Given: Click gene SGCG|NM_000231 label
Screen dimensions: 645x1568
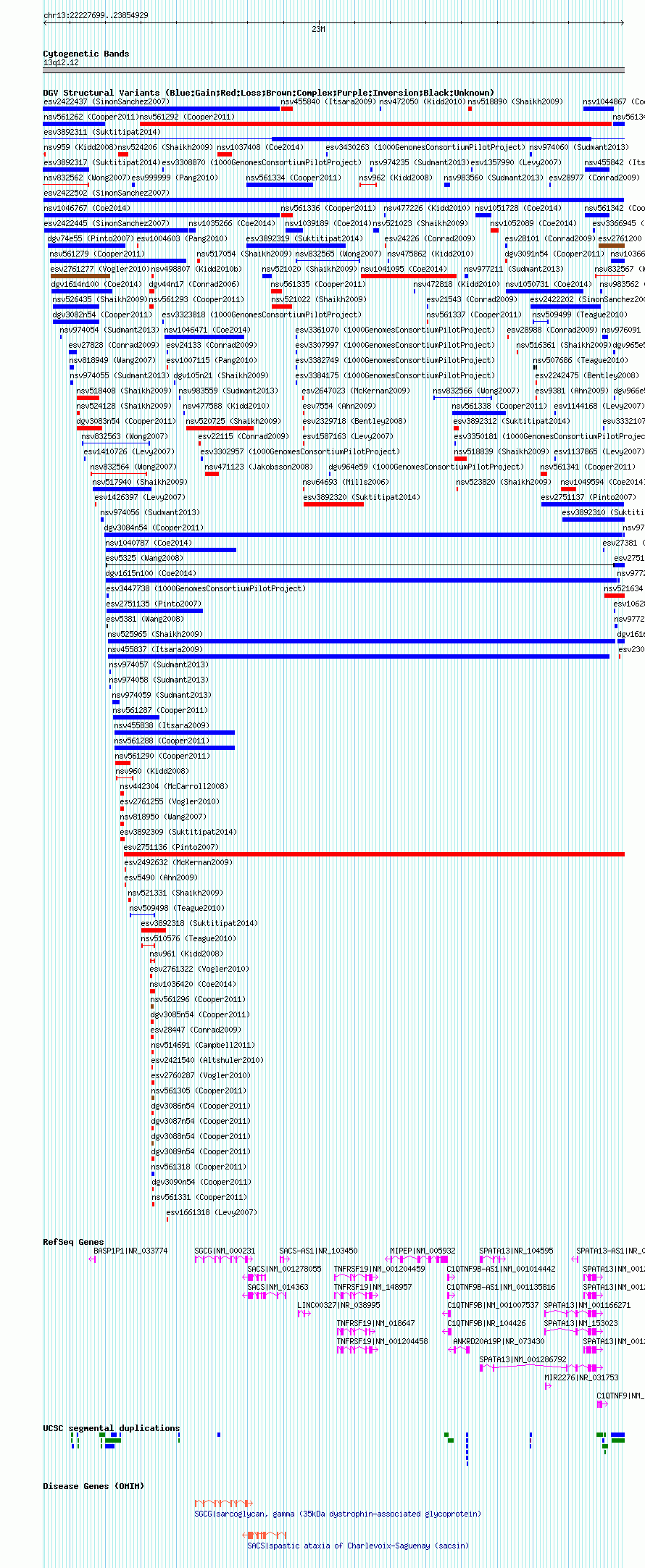Looking at the screenshot, I should coord(225,1251).
